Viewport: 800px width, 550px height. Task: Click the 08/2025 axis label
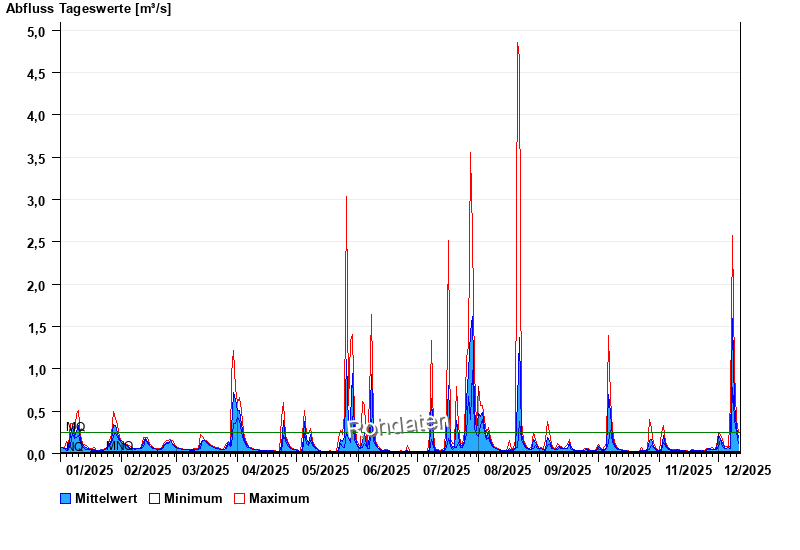tap(508, 470)
